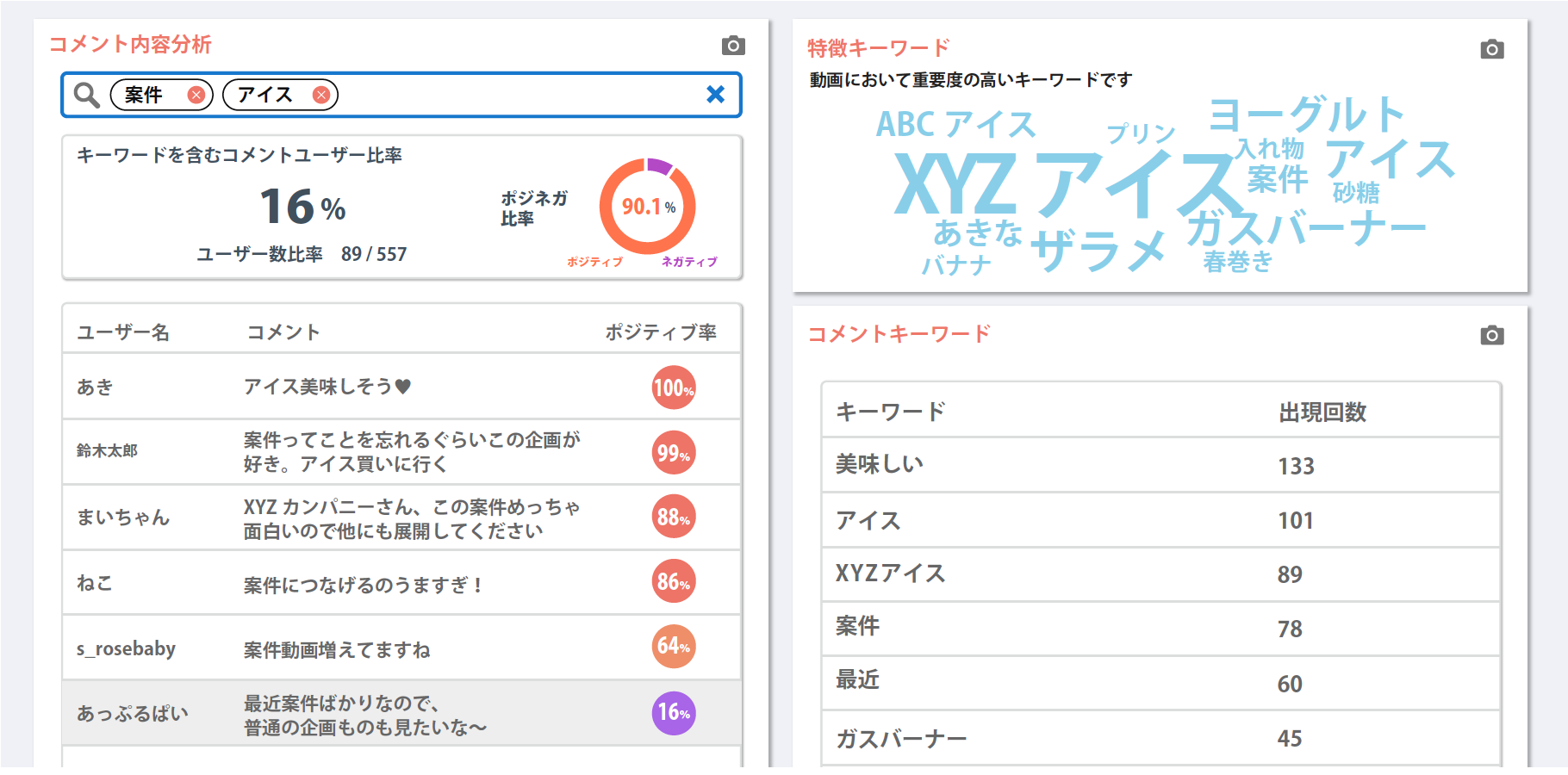Toggle the ポジティブ legend label
This screenshot has height=775, width=1568.
coord(594,262)
